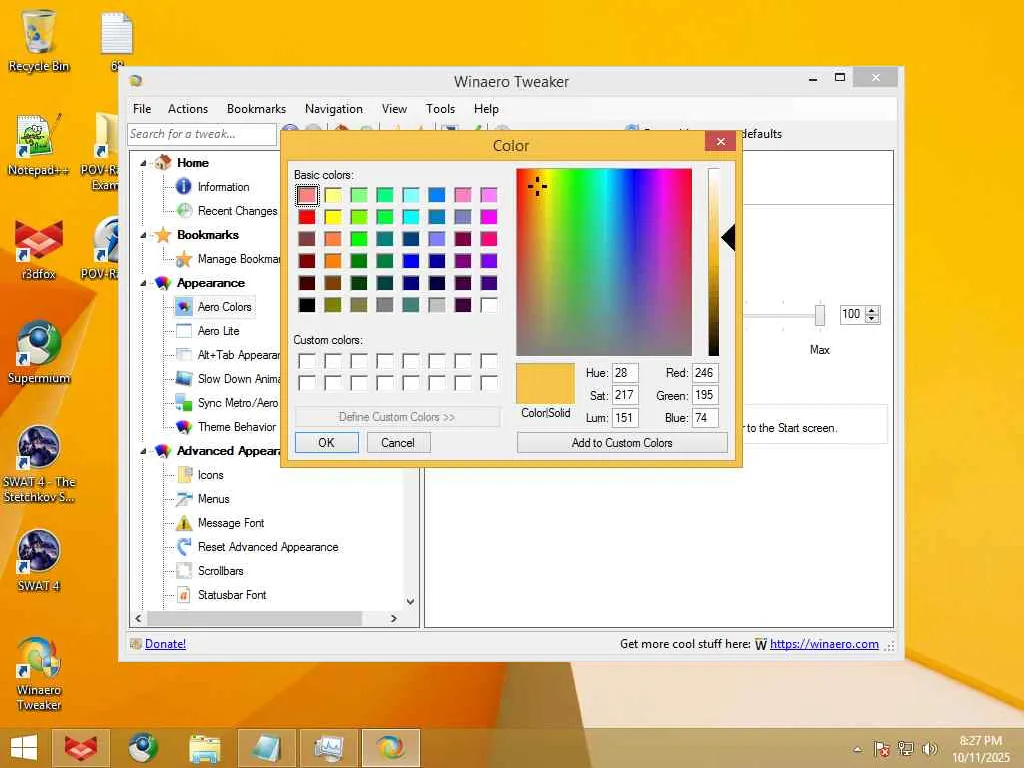Confirm color with the OK button
1024x768 pixels.
327,443
